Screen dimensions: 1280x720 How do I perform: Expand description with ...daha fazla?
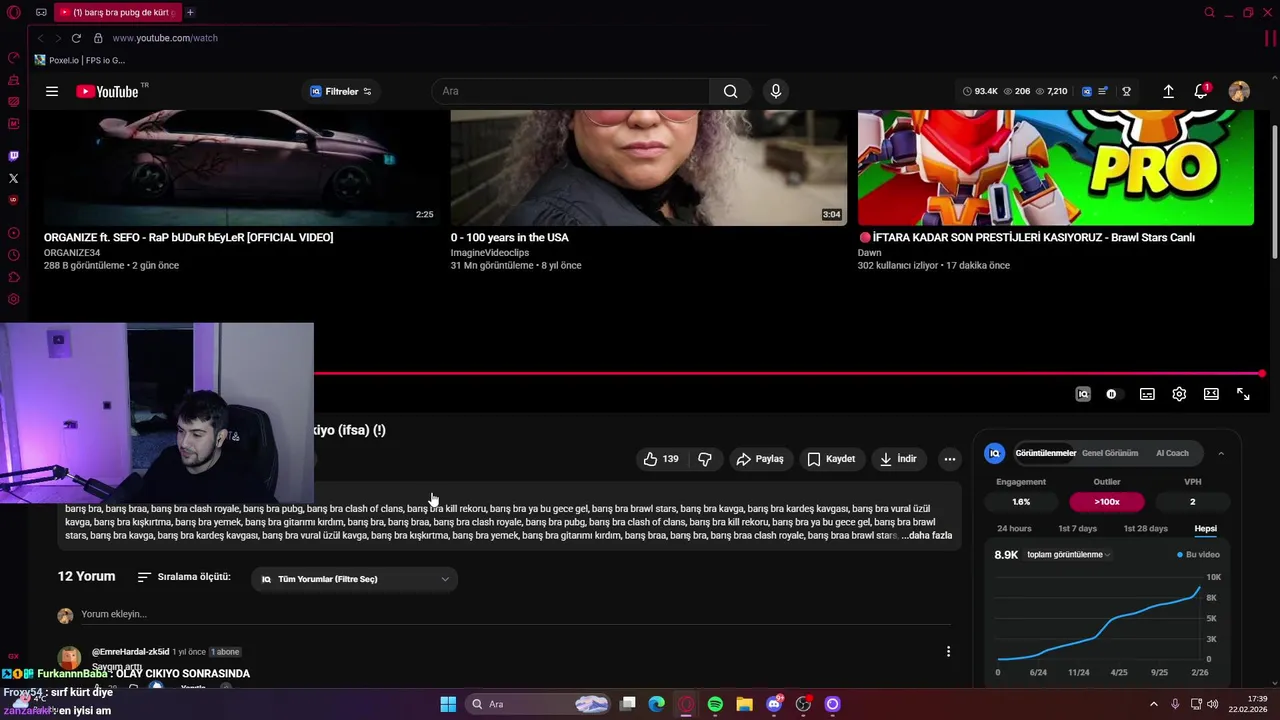pyautogui.click(x=926, y=536)
